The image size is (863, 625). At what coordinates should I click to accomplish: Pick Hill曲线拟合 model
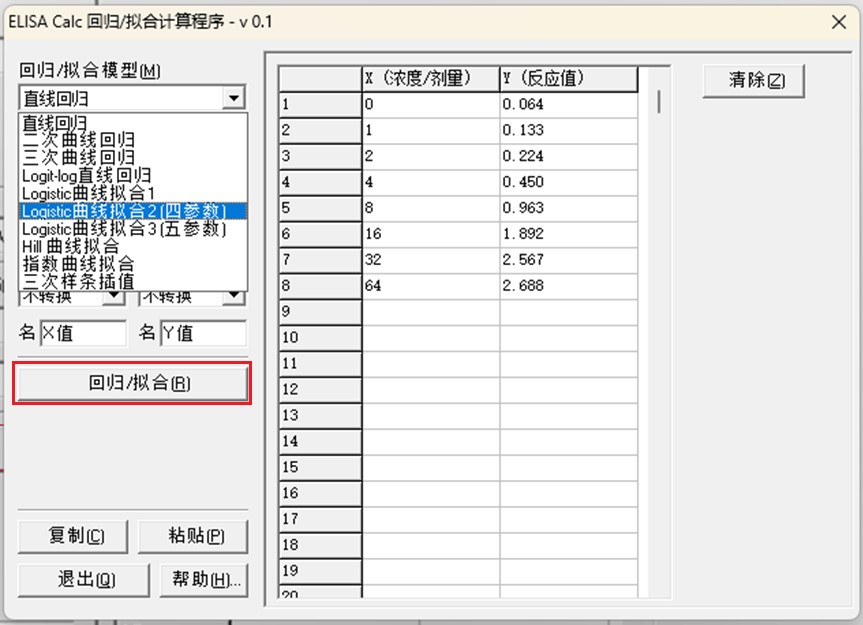point(70,246)
